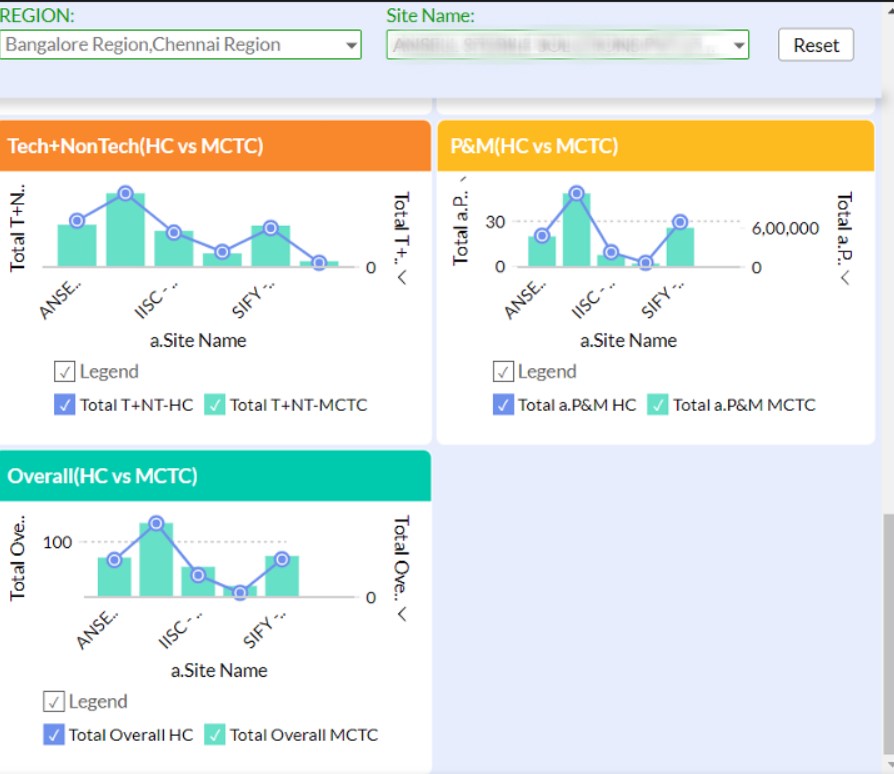Open the Site Name dropdown

point(567,45)
